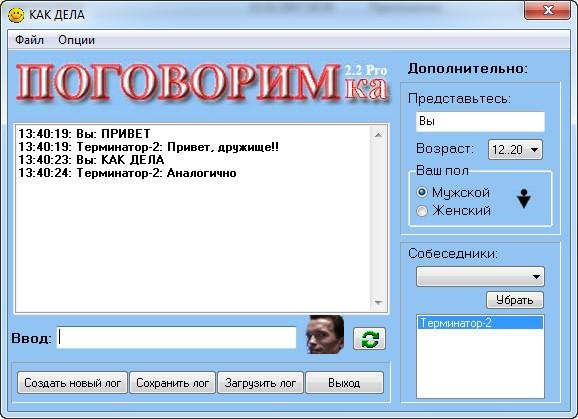This screenshot has width=578, height=419.
Task: Open the Возраст age dropdown
Action: point(515,150)
